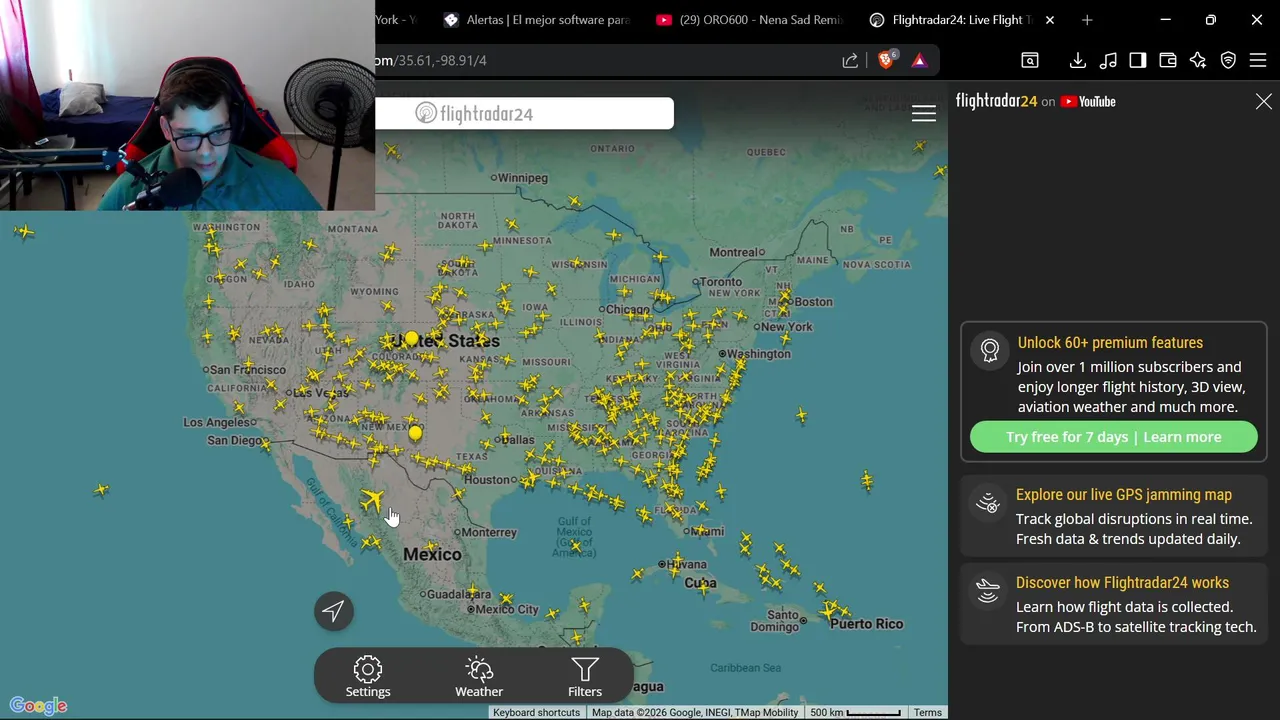Viewport: 1280px width, 720px height.
Task: Open the browser find-in-page search icon
Action: click(x=1030, y=60)
